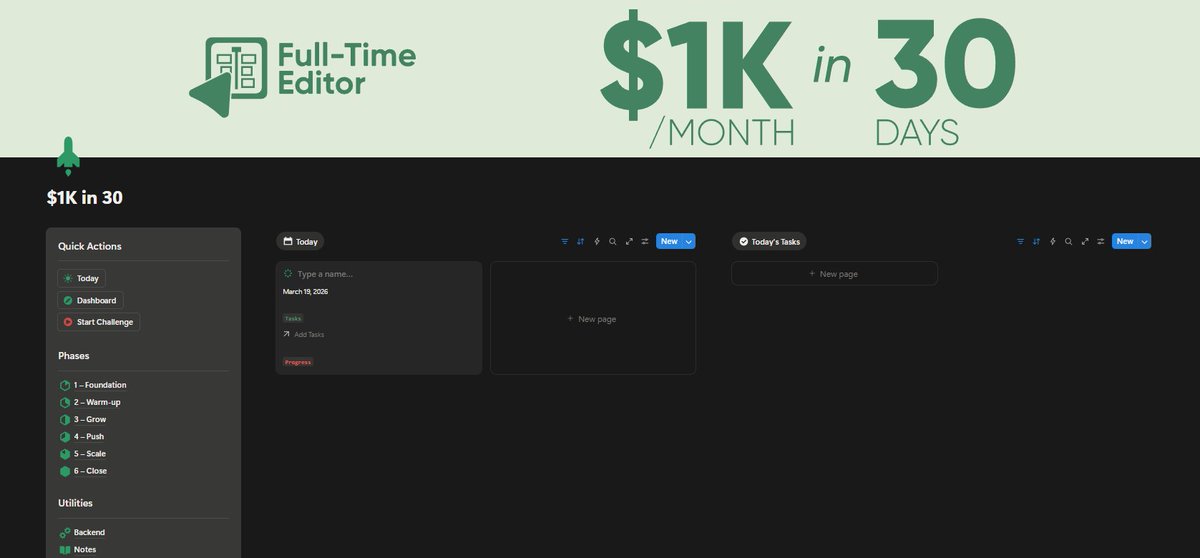
Task: Expand Today view to full page
Action: (x=629, y=241)
